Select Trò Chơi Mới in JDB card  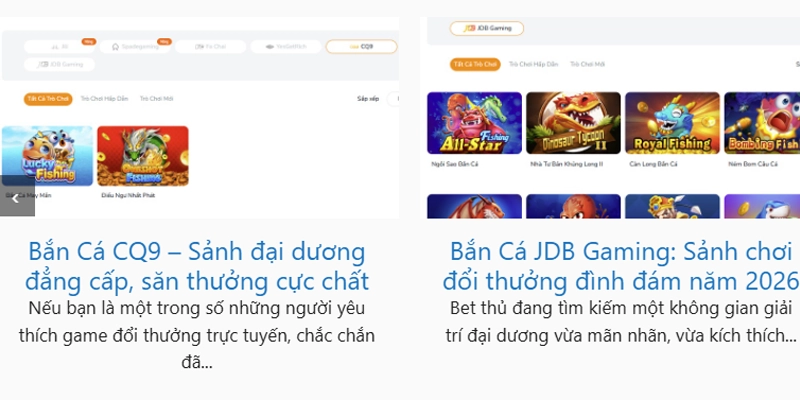click(587, 64)
